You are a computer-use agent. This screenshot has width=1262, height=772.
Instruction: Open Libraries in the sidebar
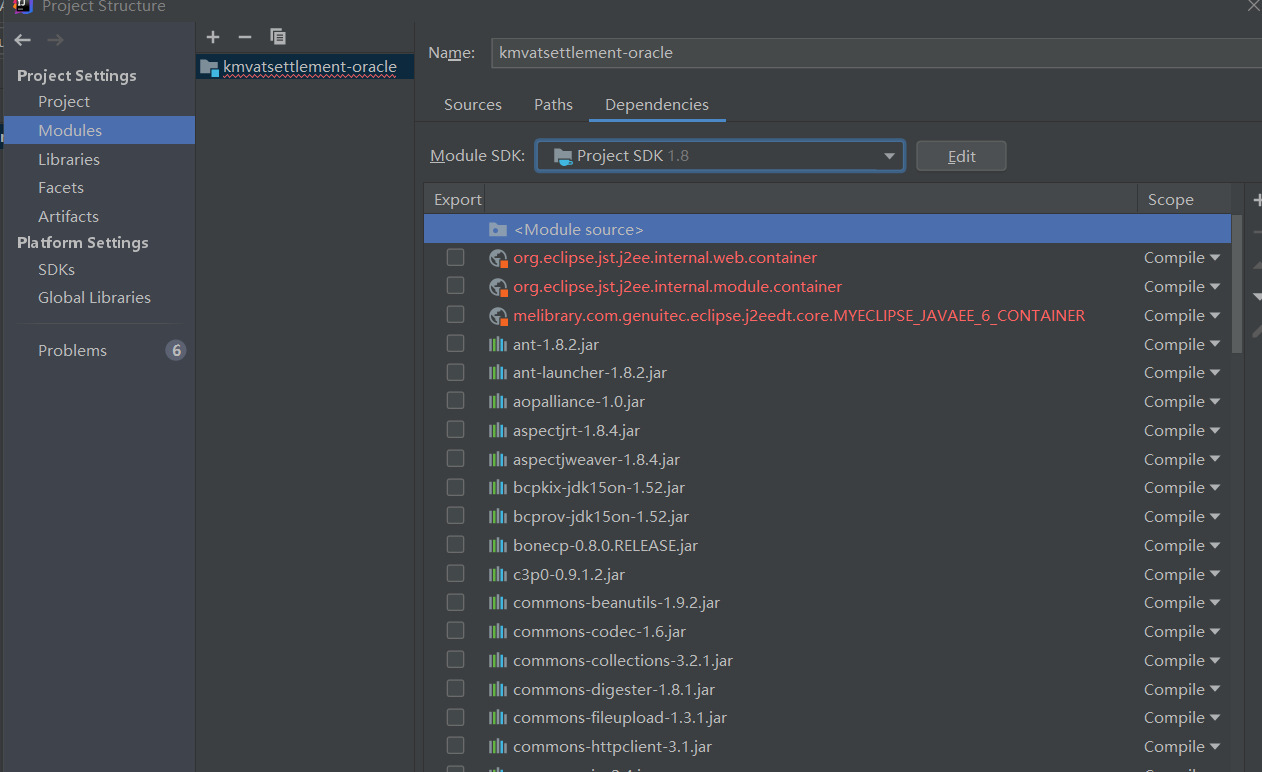pos(69,159)
